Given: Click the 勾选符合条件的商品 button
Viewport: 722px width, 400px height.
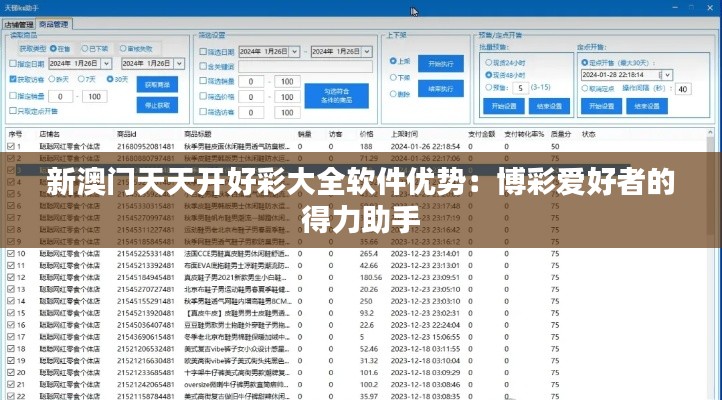Looking at the screenshot, I should [337, 96].
